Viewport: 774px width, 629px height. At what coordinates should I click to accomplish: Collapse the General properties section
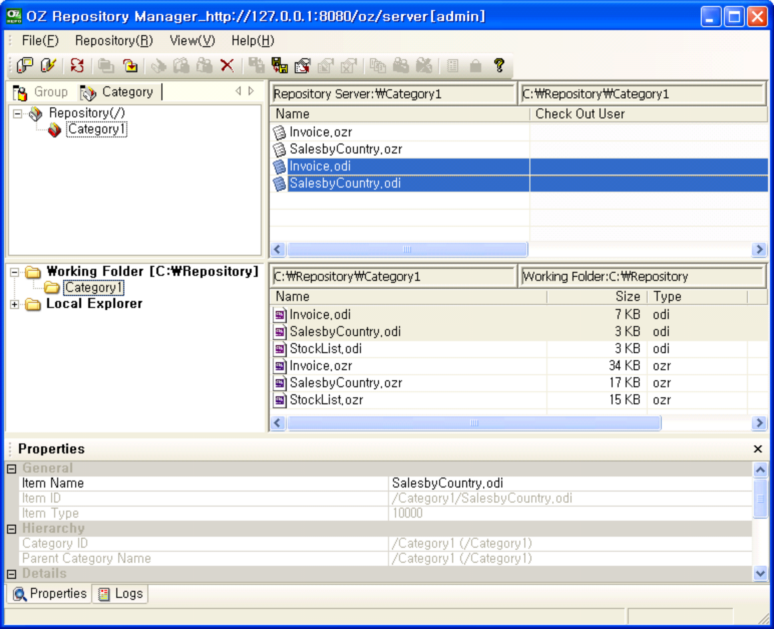click(x=12, y=469)
